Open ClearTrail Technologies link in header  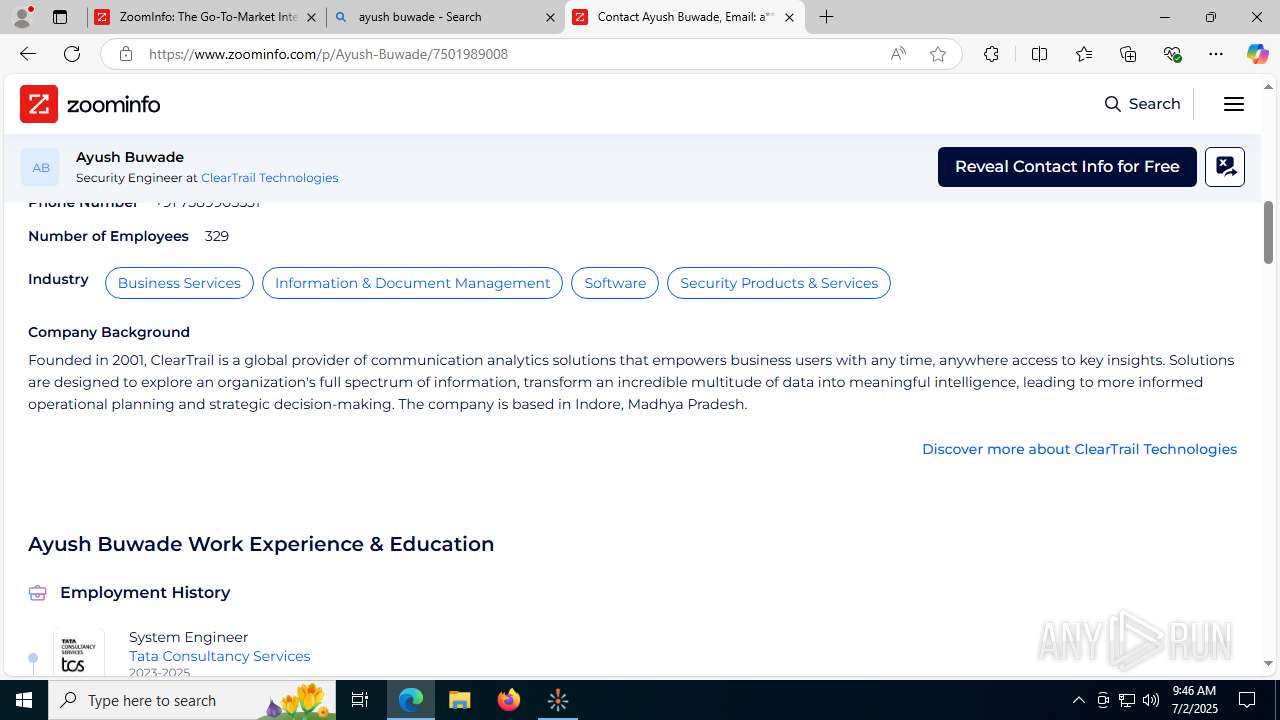click(269, 178)
